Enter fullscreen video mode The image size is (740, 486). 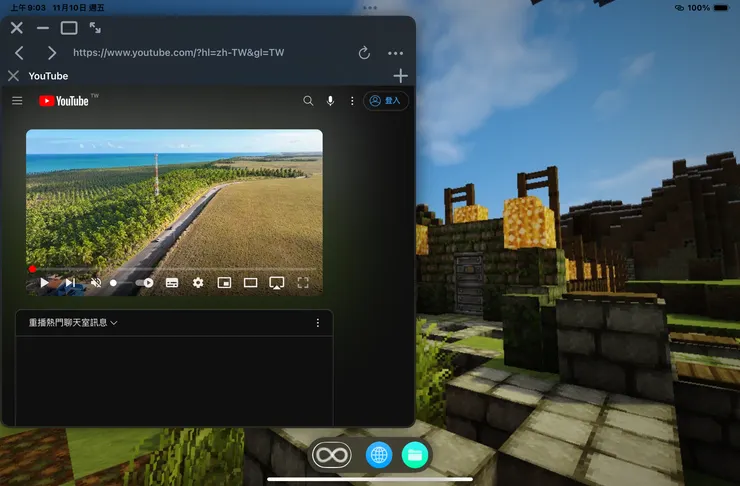pos(303,283)
